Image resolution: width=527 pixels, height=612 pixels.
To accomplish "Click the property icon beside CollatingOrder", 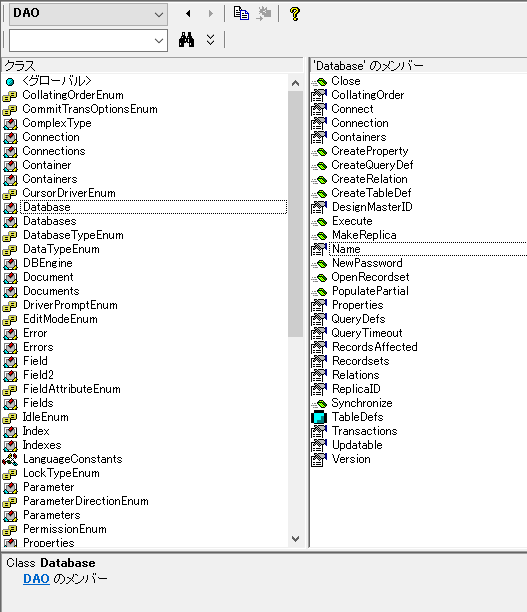I will [319, 95].
